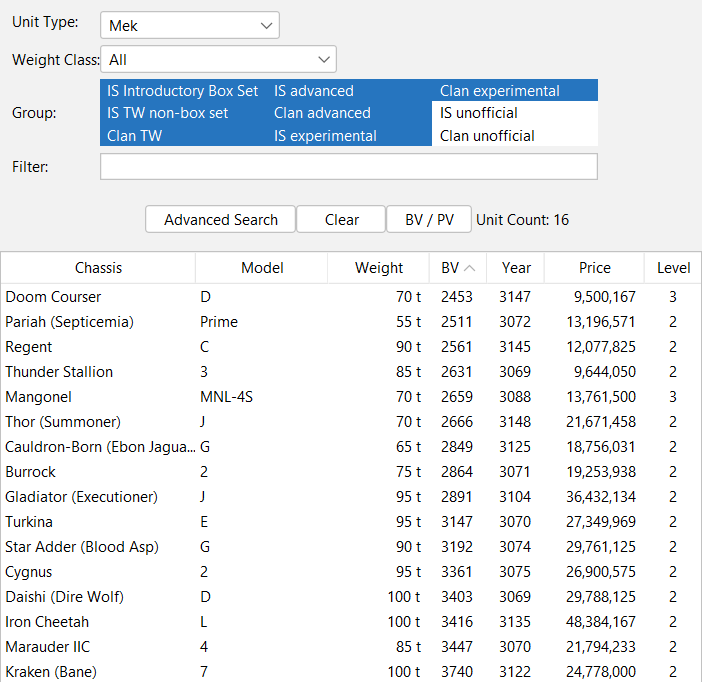The height and width of the screenshot is (682, 702).
Task: Click the BV value 3447
Action: tap(457, 647)
